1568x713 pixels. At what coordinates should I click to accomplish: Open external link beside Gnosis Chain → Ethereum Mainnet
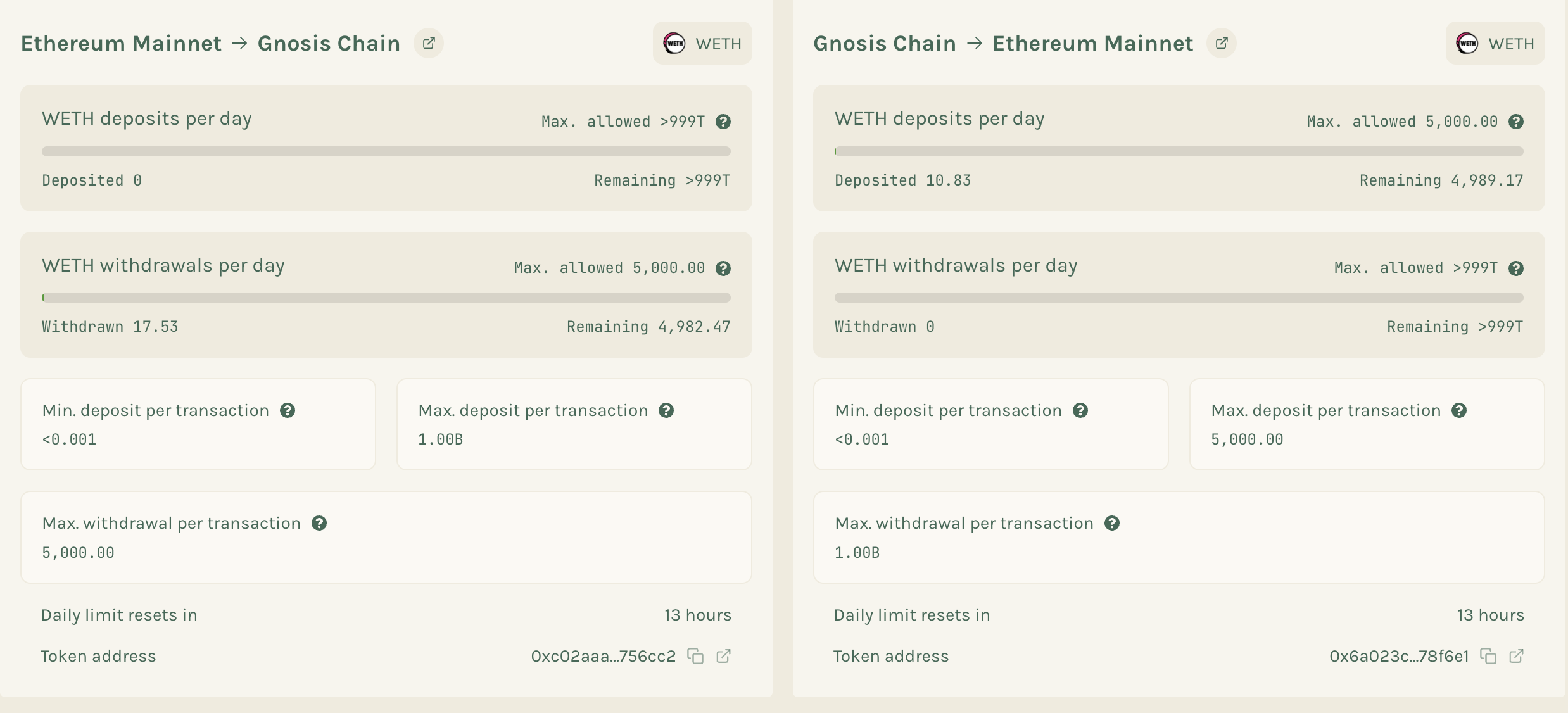1222,43
